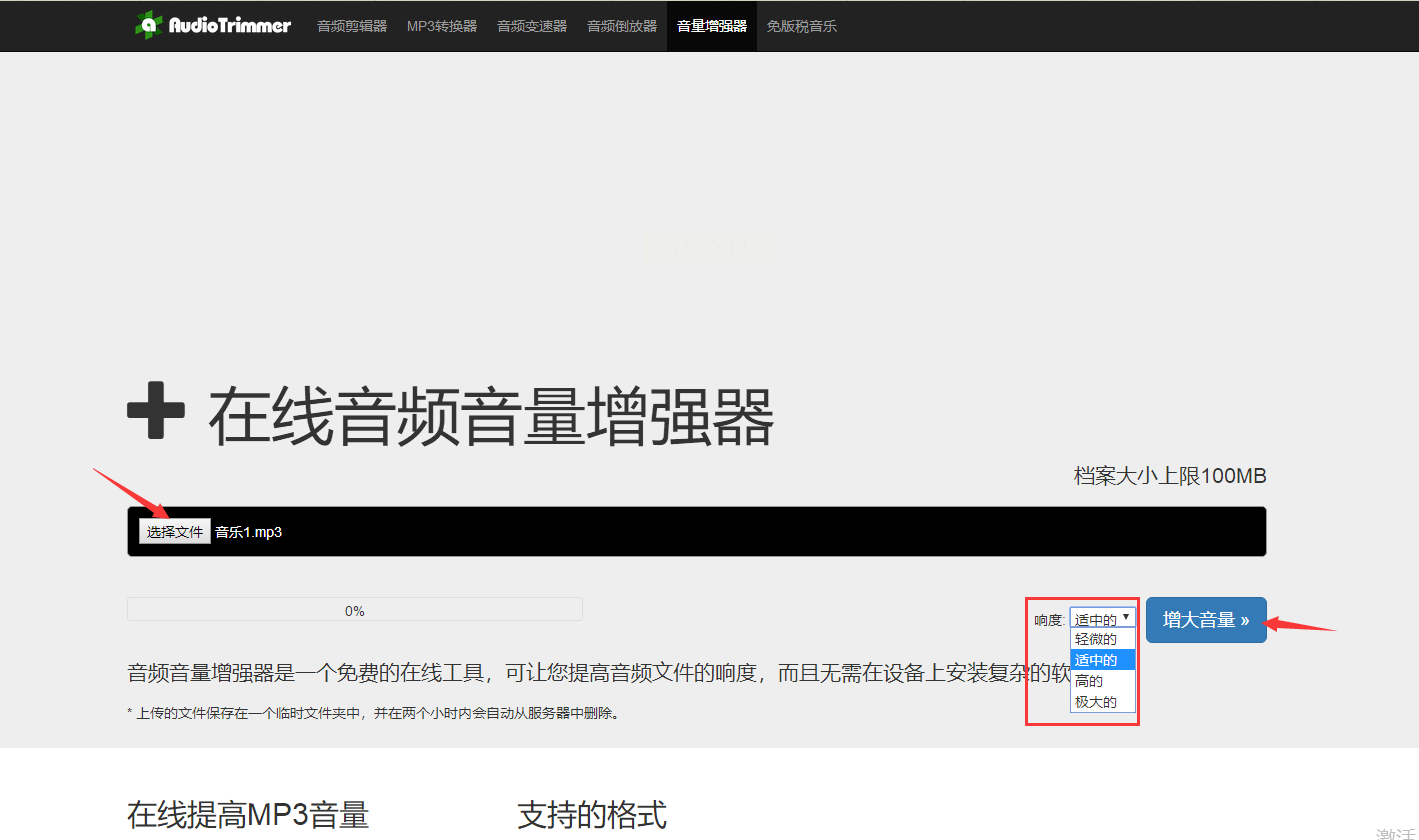This screenshot has height=840, width=1419.
Task: Collapse the 响度 loudness dropdown
Action: 1103,619
